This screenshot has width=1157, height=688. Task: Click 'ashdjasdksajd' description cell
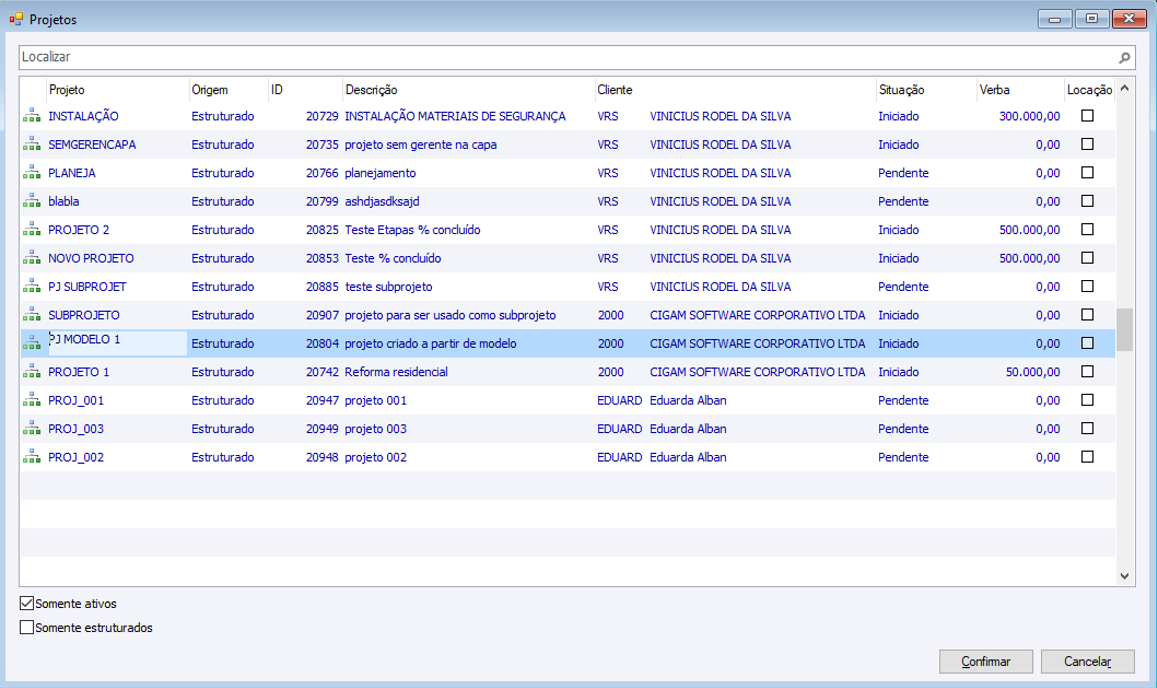[381, 202]
